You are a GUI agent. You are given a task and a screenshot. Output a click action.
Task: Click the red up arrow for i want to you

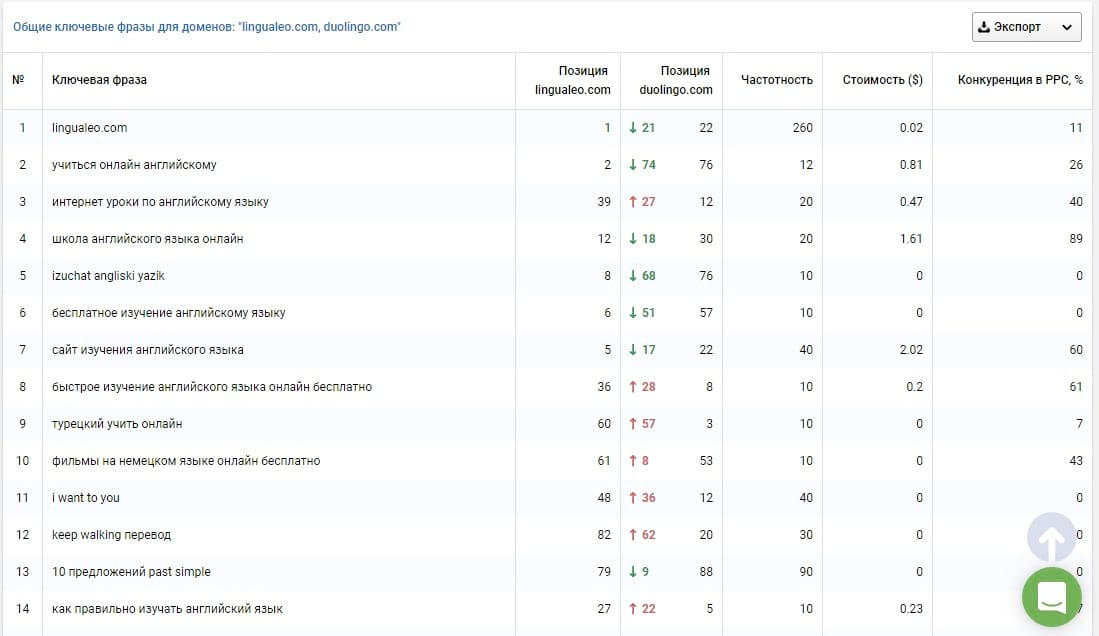[633, 498]
